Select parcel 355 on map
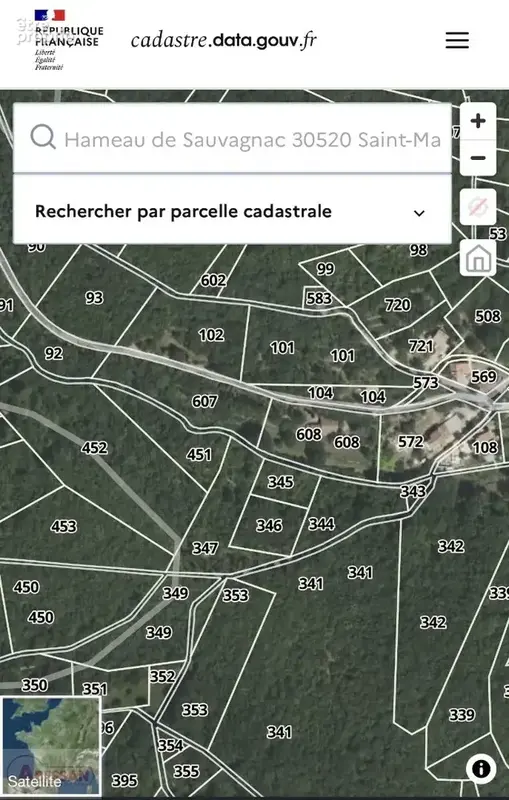509x800 pixels. coord(186,771)
